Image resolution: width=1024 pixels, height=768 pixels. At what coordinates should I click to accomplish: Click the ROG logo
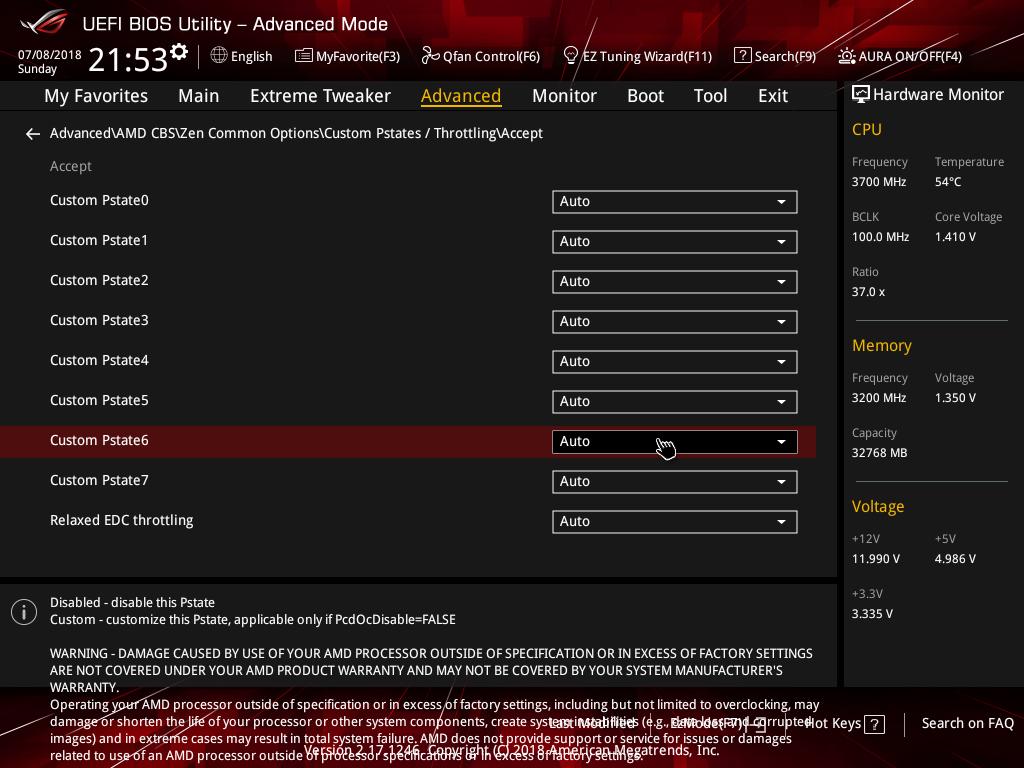click(x=43, y=22)
